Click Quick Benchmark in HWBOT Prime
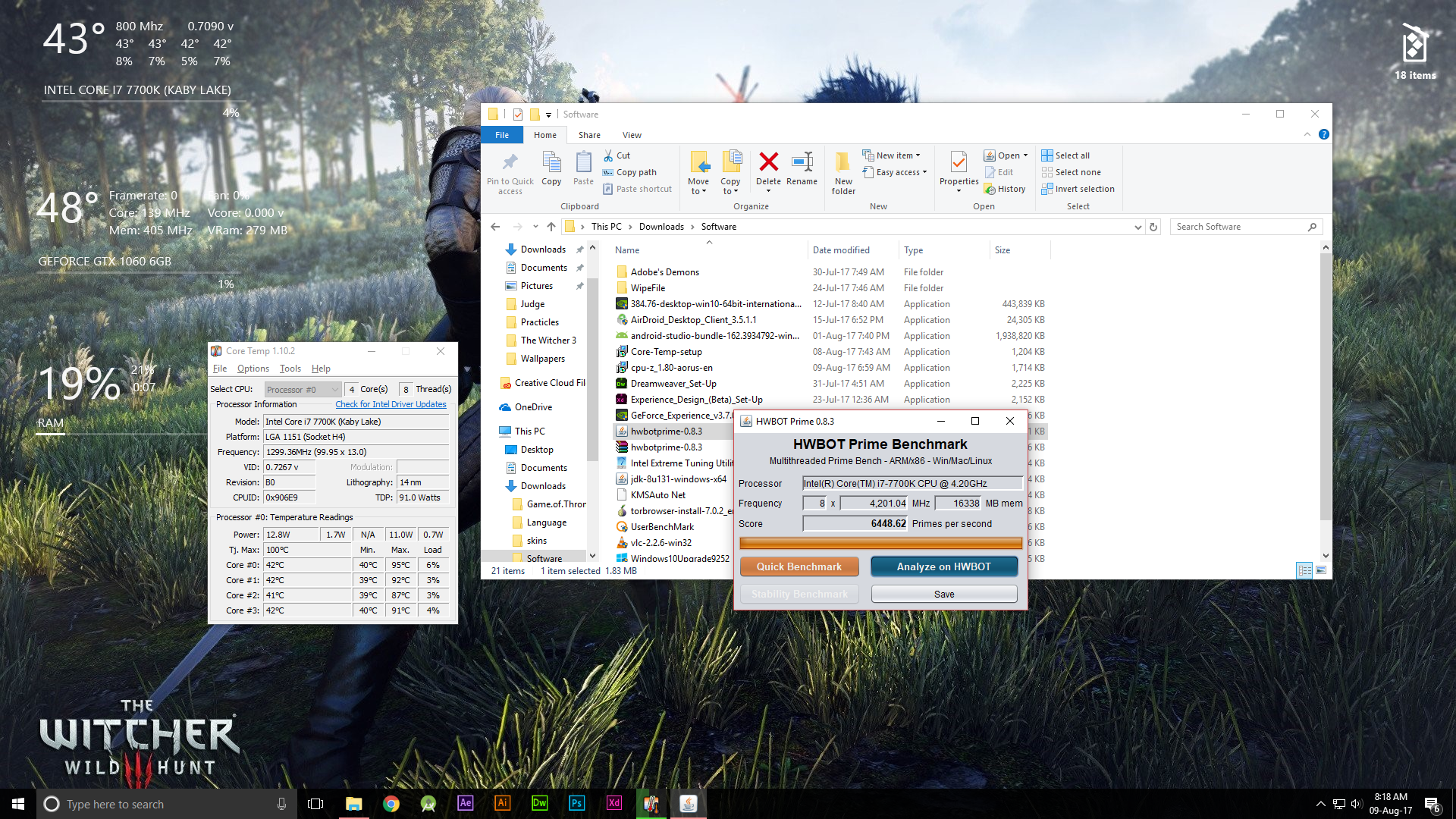Image resolution: width=1456 pixels, height=819 pixels. (x=799, y=566)
